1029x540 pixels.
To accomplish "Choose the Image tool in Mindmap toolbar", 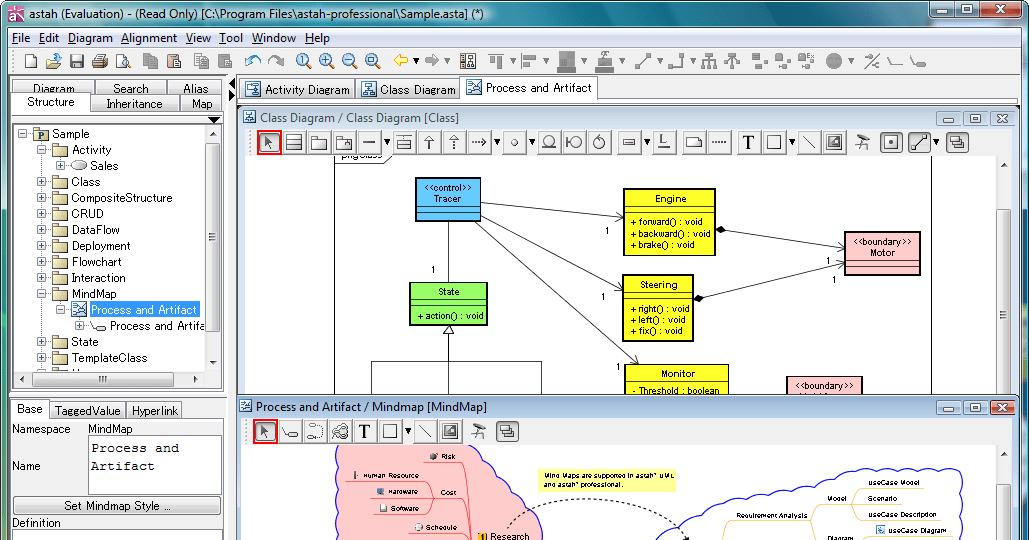I will click(x=450, y=431).
